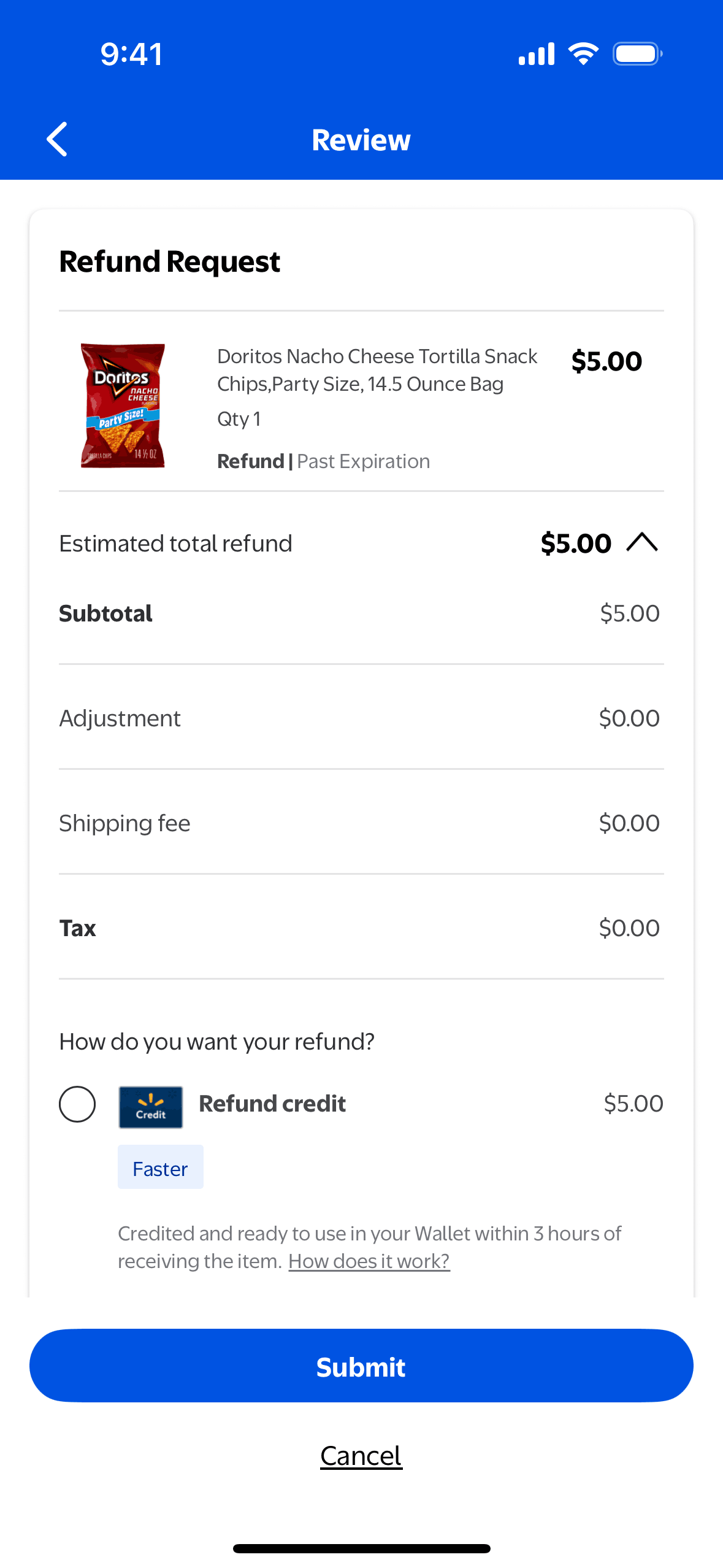Viewport: 723px width, 1568px height.
Task: Collapse the estimated total refund chevron
Action: click(x=642, y=542)
